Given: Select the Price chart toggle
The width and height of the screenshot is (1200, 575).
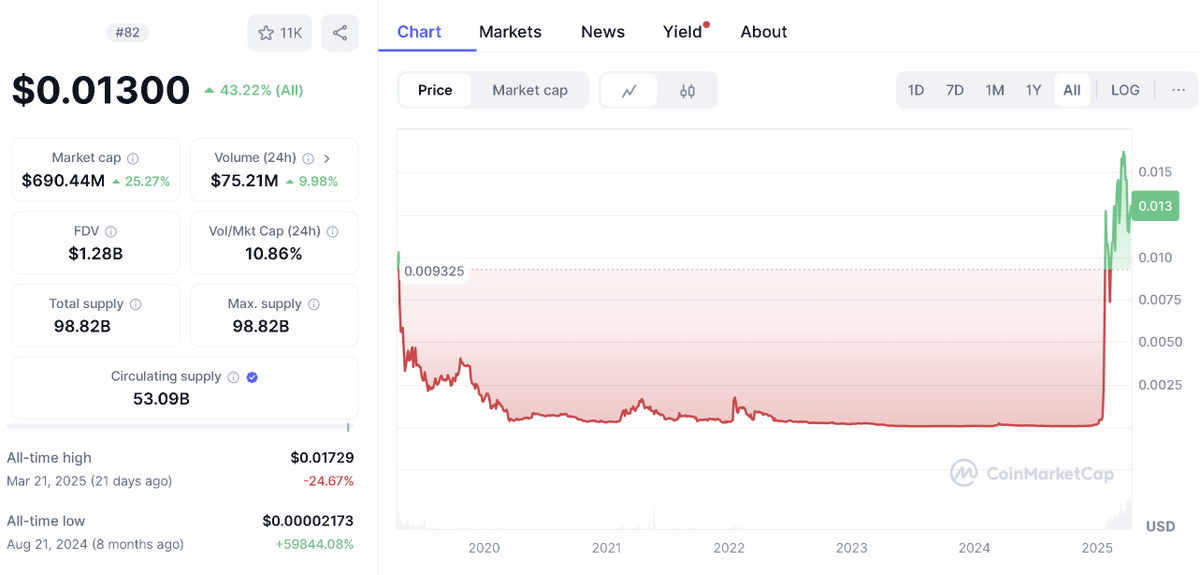Looking at the screenshot, I should (435, 90).
